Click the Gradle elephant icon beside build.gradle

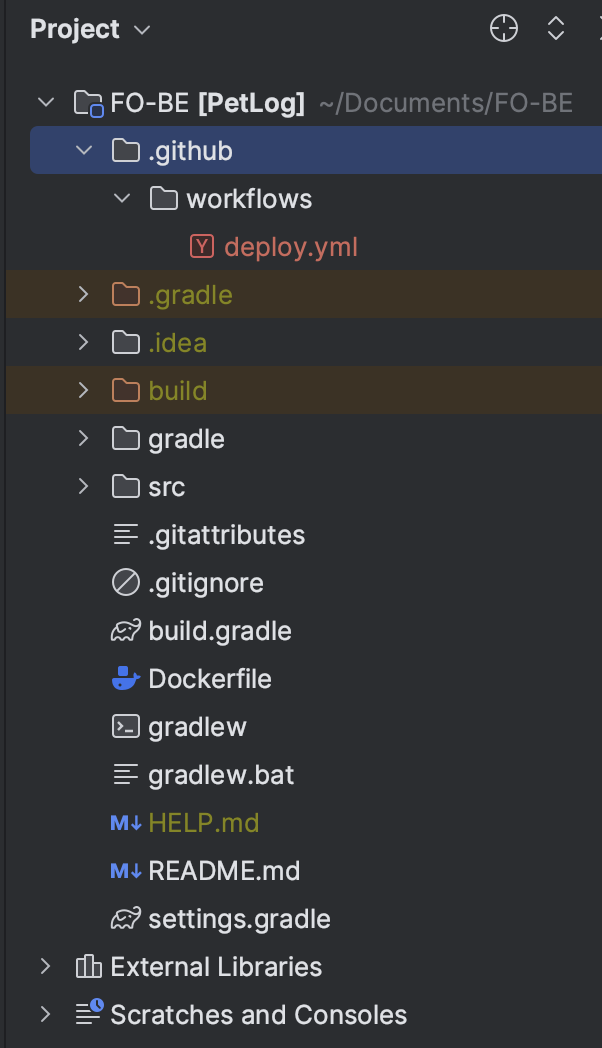point(125,630)
